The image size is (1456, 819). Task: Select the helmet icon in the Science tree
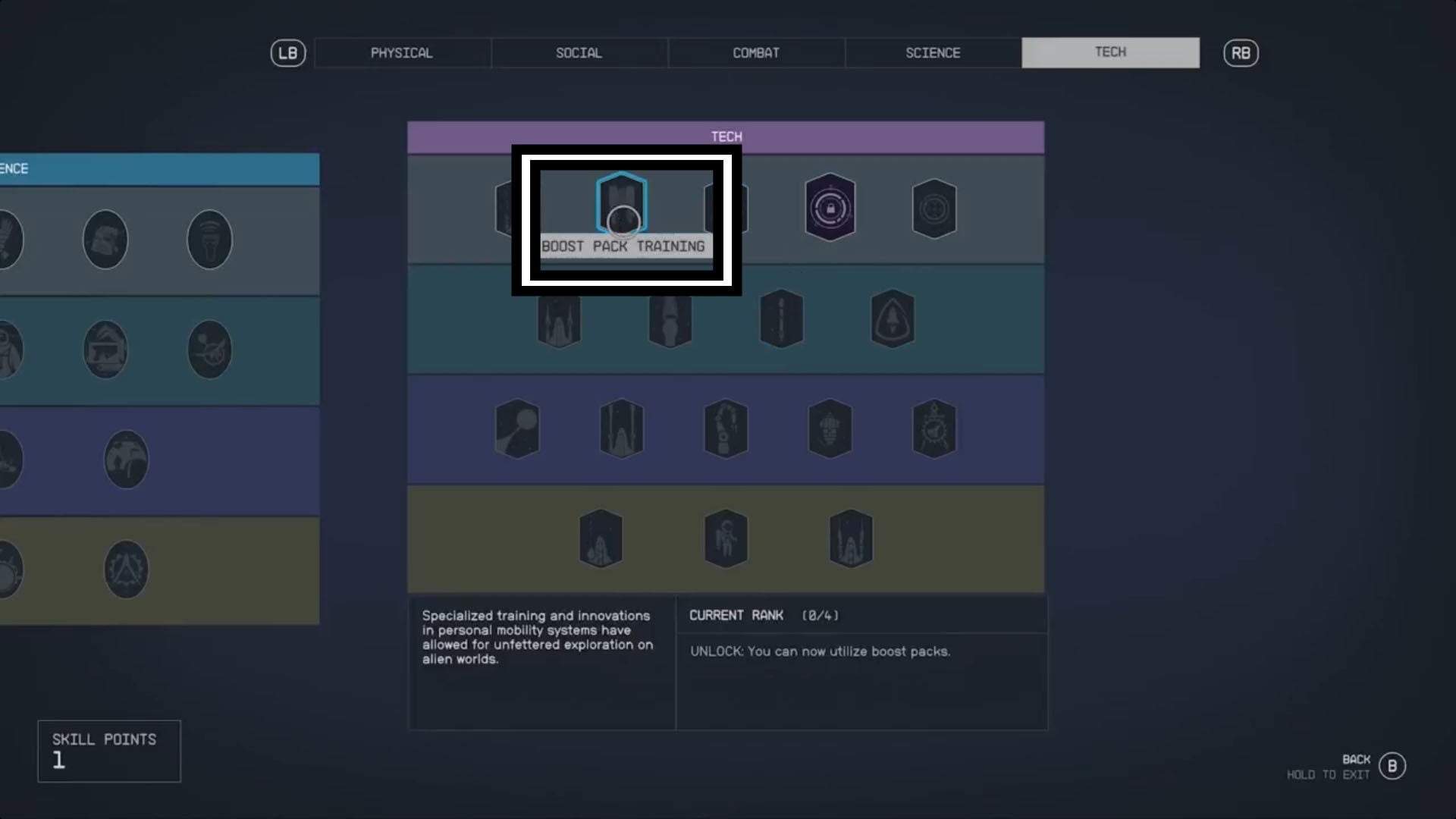pos(106,240)
